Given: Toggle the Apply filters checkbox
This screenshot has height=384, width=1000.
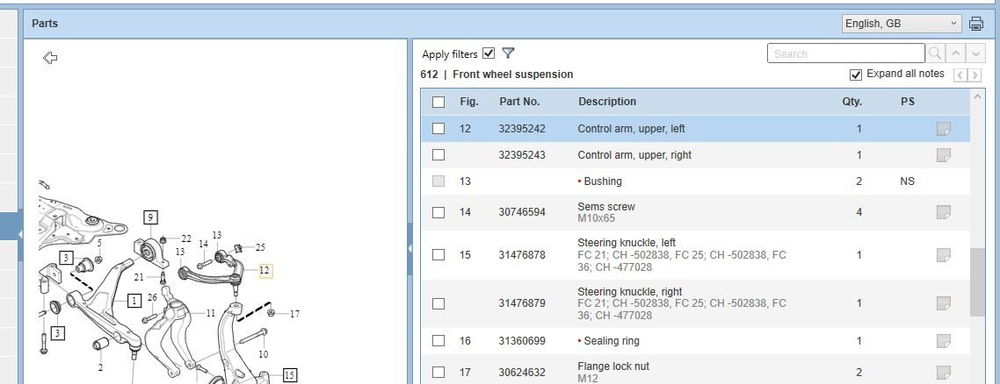Looking at the screenshot, I should (489, 53).
